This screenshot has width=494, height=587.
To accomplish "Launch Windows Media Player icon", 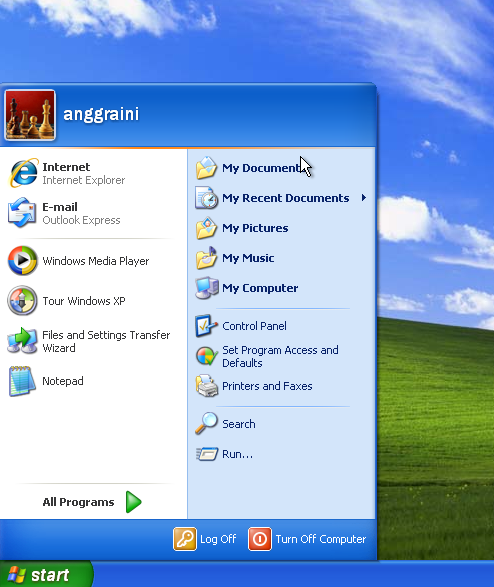I will (x=22, y=261).
